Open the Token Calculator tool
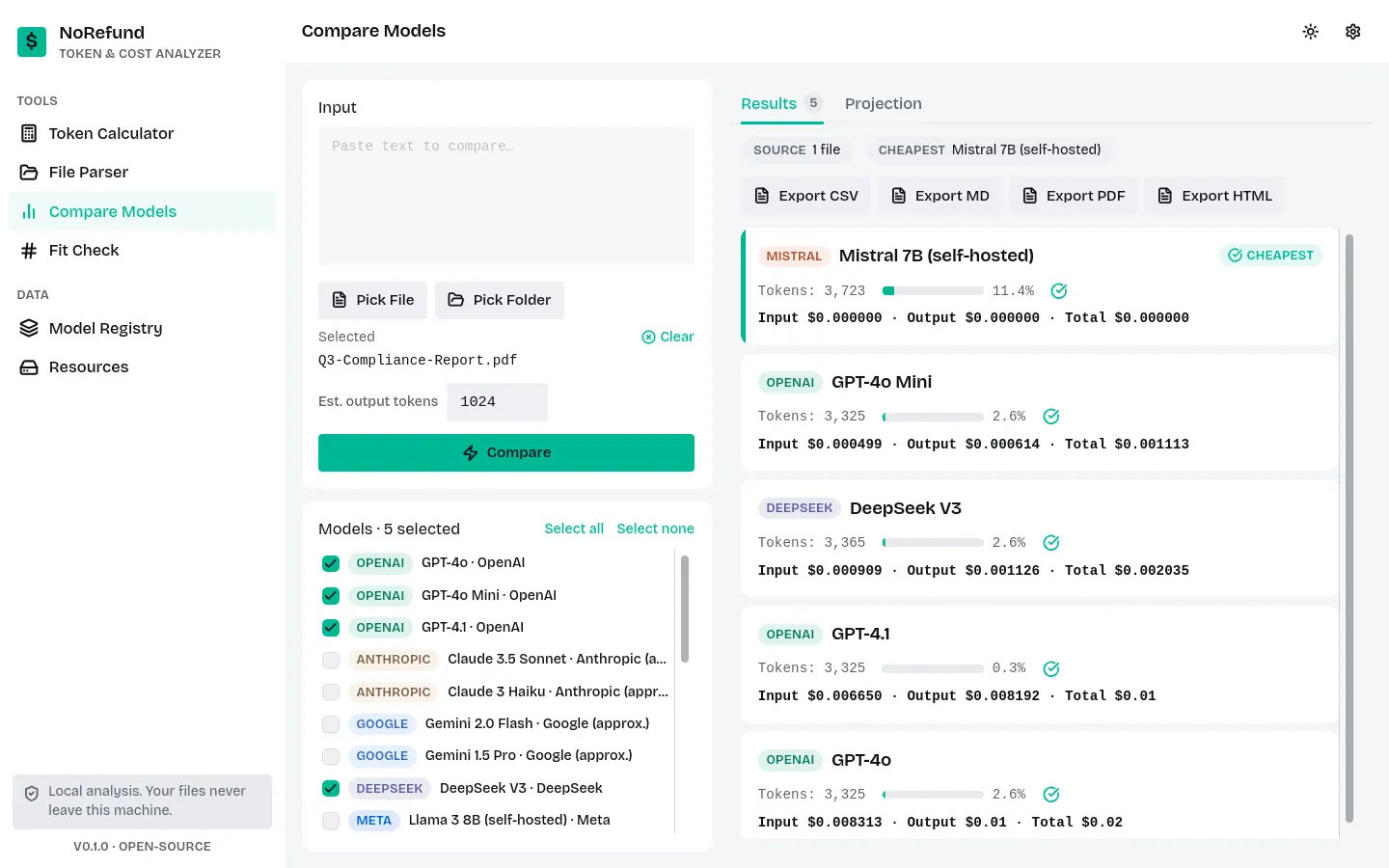Screen dimensions: 1389x868 pyautogui.click(x=142, y=133)
